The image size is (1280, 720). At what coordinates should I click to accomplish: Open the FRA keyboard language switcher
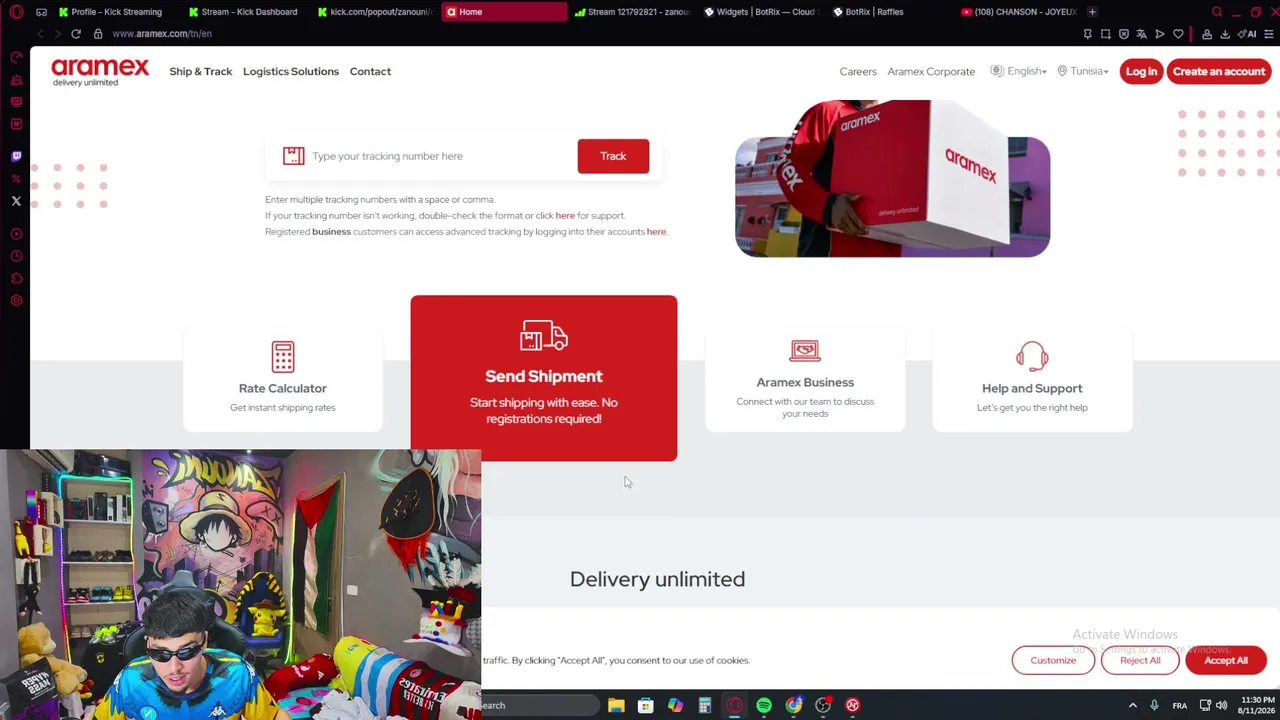click(x=1180, y=705)
